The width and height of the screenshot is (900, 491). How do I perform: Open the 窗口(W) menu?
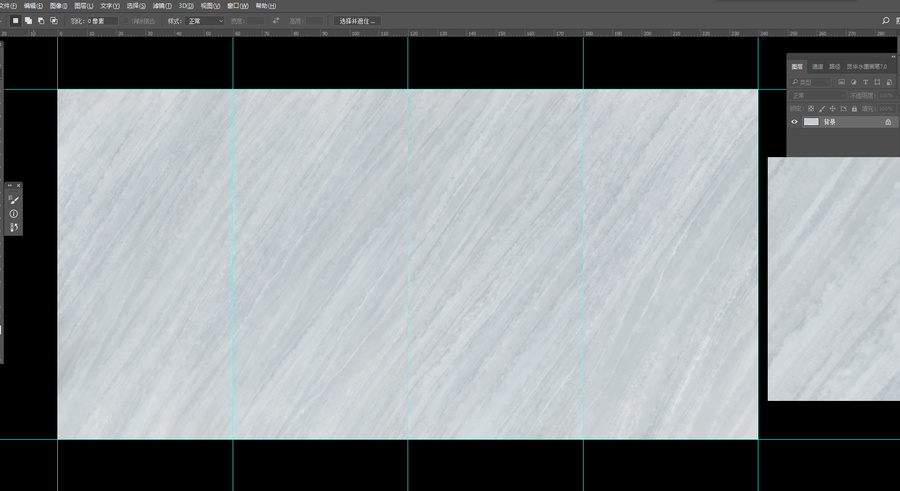click(x=238, y=6)
